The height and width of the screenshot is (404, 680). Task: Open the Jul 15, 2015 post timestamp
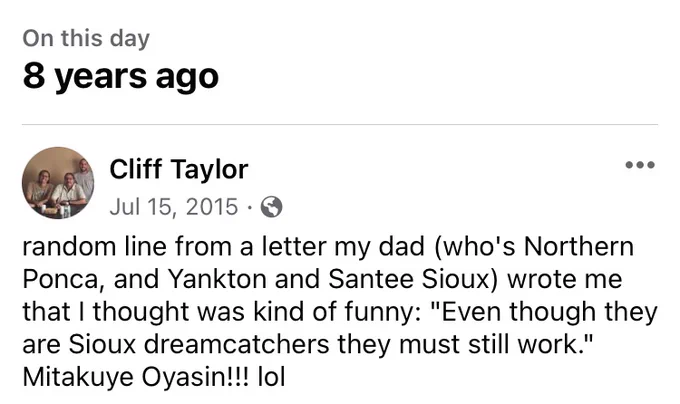click(x=174, y=207)
